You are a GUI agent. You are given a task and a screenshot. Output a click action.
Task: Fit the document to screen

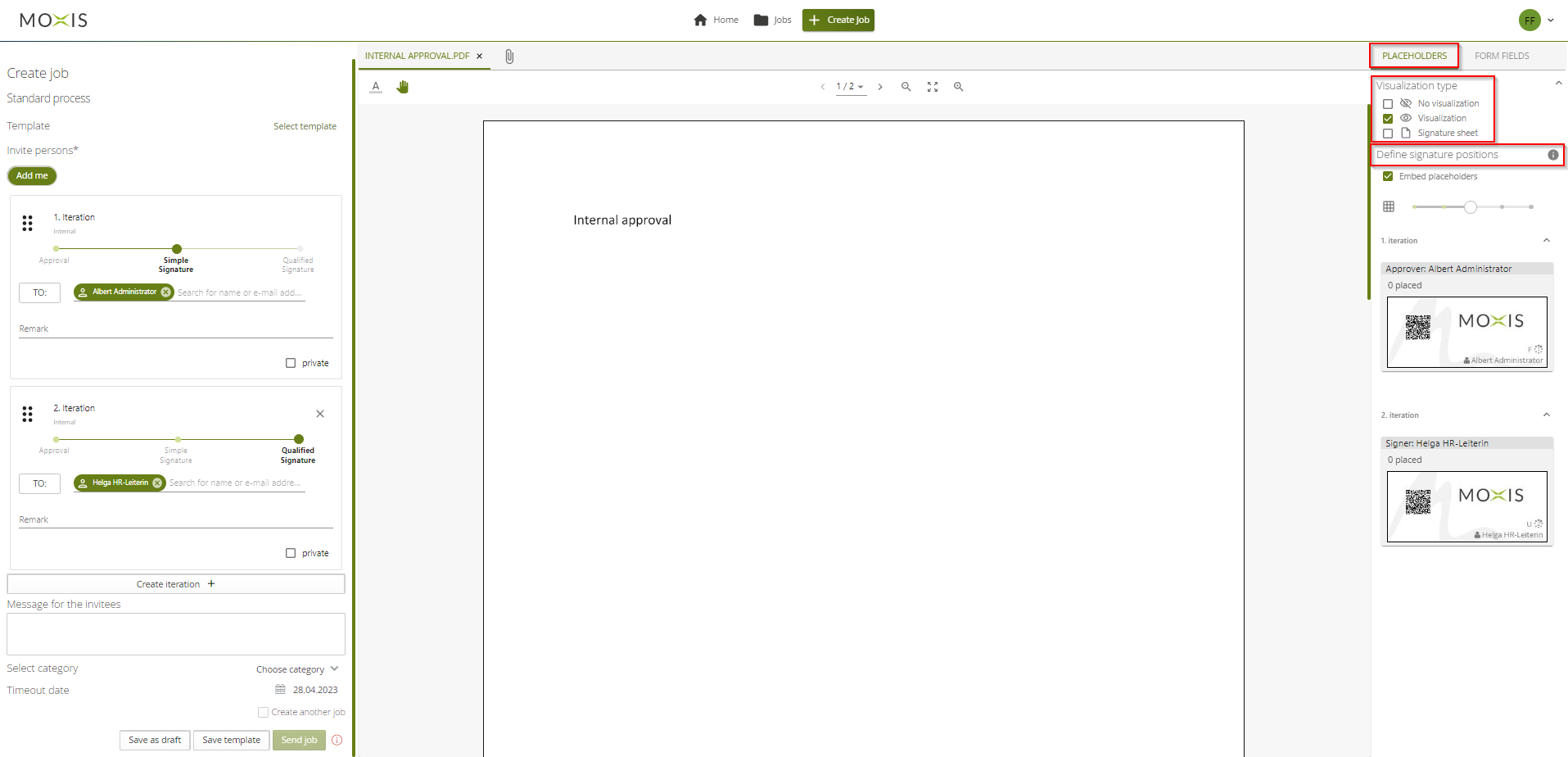pyautogui.click(x=932, y=87)
